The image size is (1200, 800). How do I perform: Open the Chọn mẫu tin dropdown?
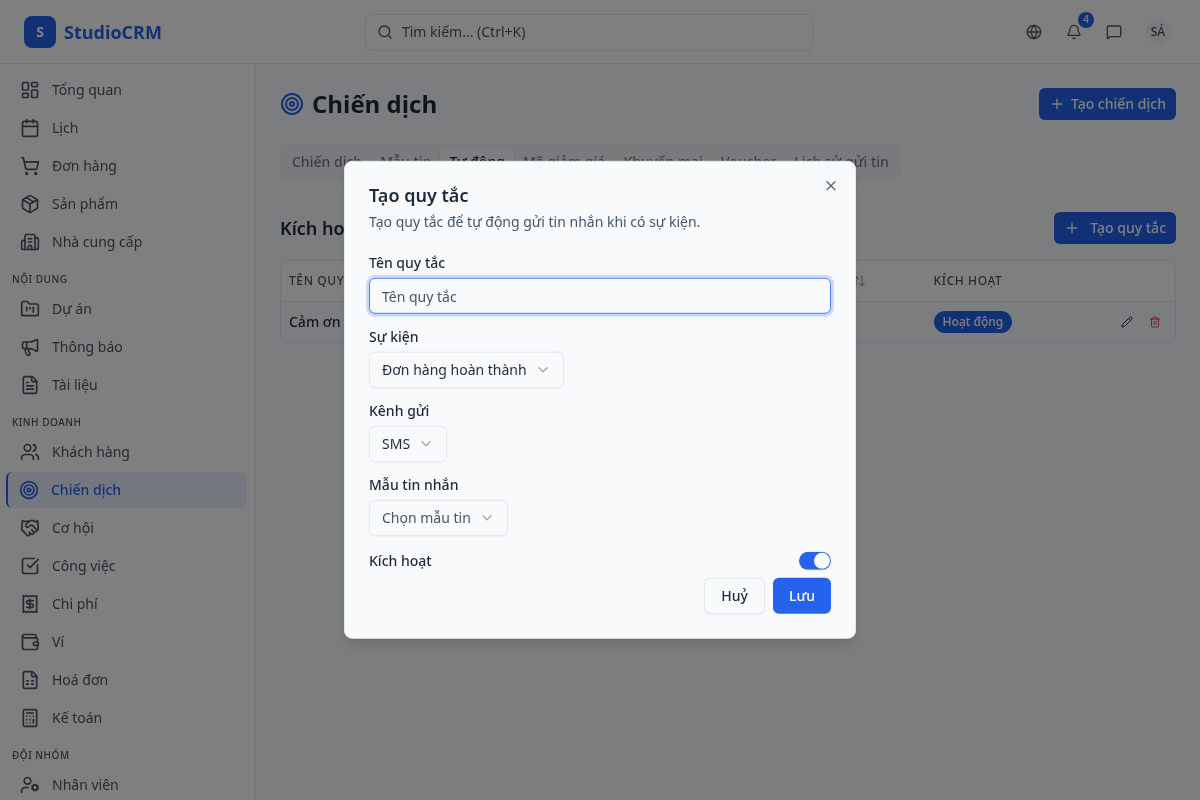tap(438, 518)
